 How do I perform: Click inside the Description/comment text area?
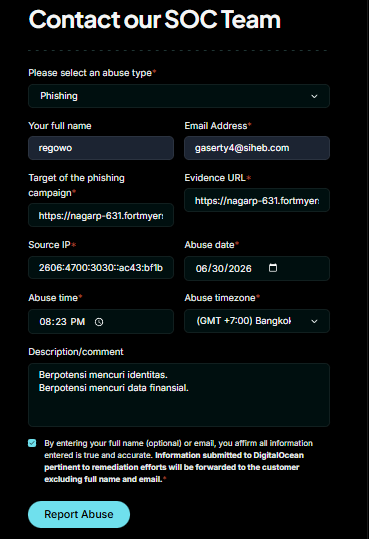(x=179, y=395)
